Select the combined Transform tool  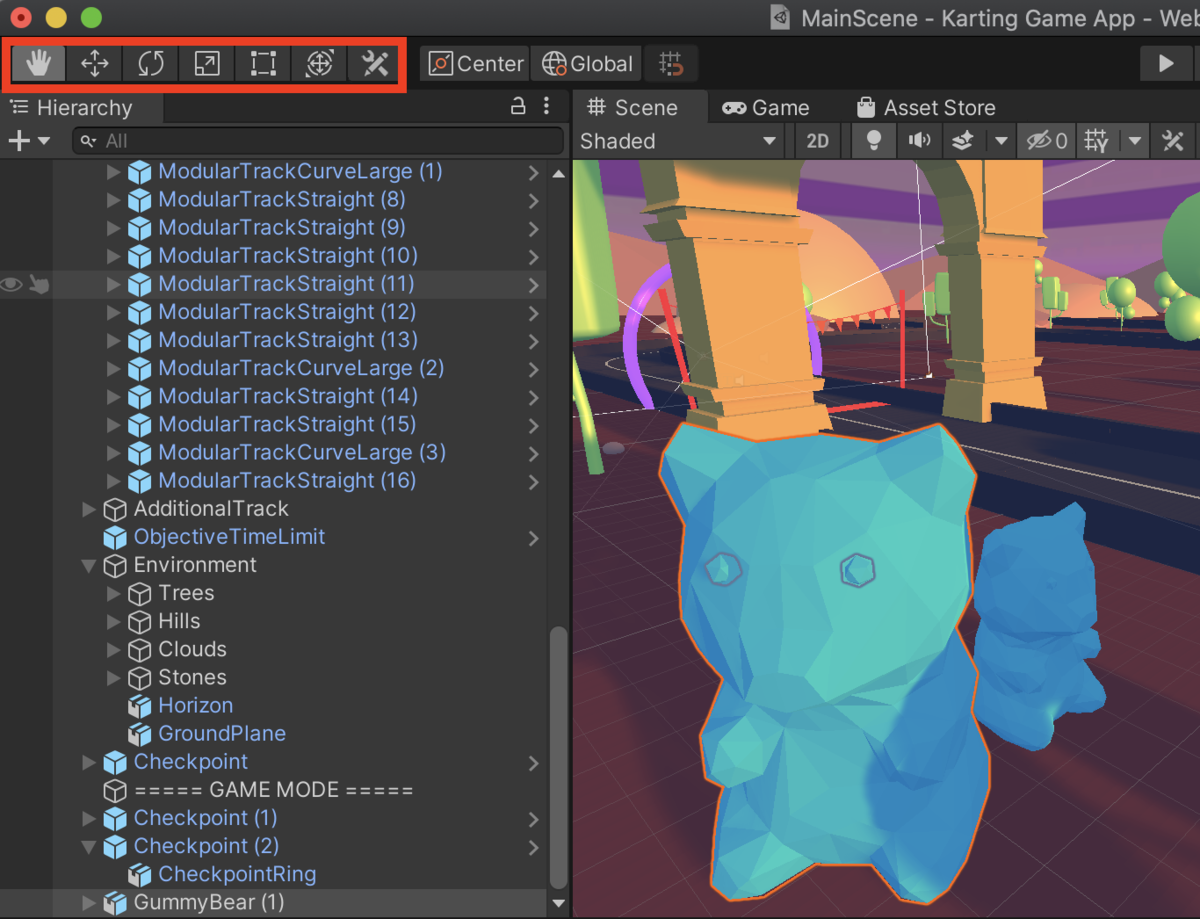[319, 64]
